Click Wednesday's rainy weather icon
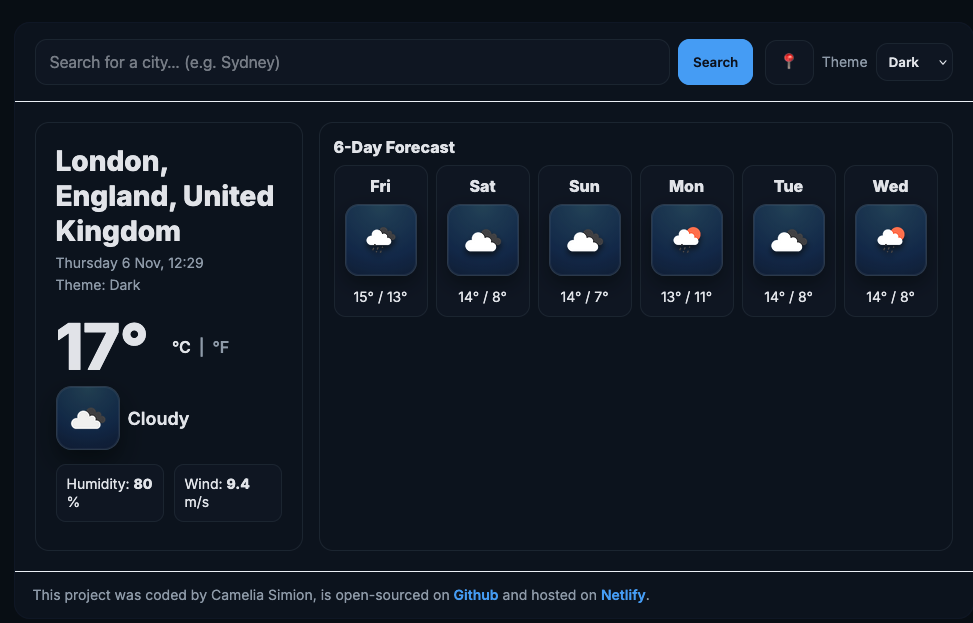This screenshot has height=623, width=973. click(x=890, y=239)
